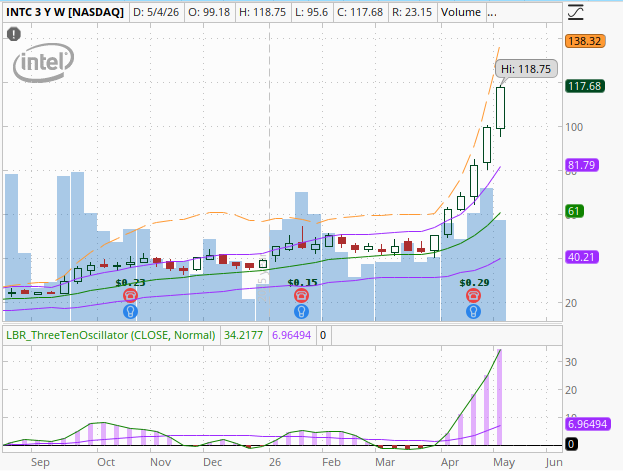The height and width of the screenshot is (471, 623).
Task: Click the $0.23 earnings label
Action: click(130, 283)
